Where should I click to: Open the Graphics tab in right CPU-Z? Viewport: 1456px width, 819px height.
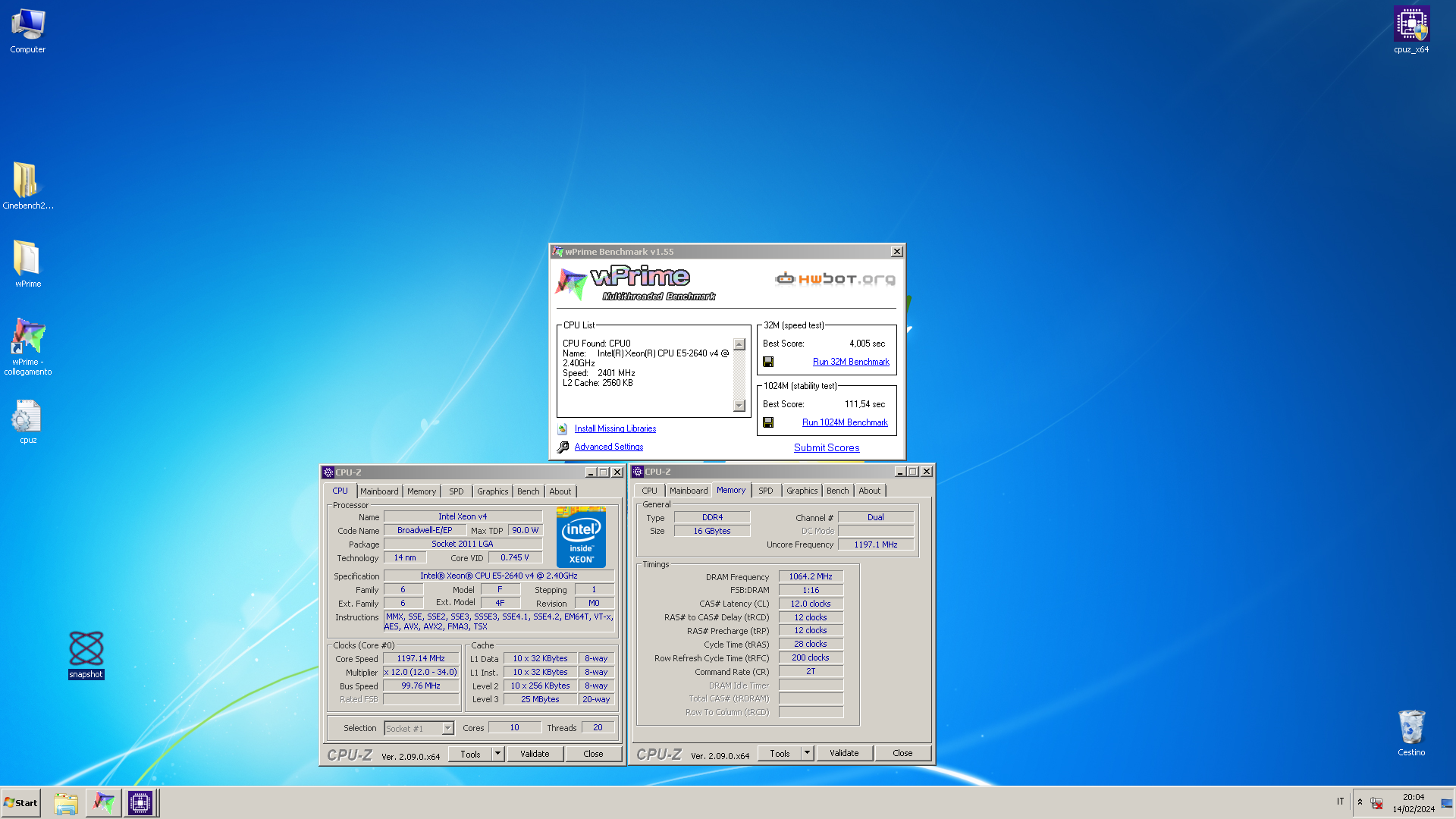coord(802,491)
